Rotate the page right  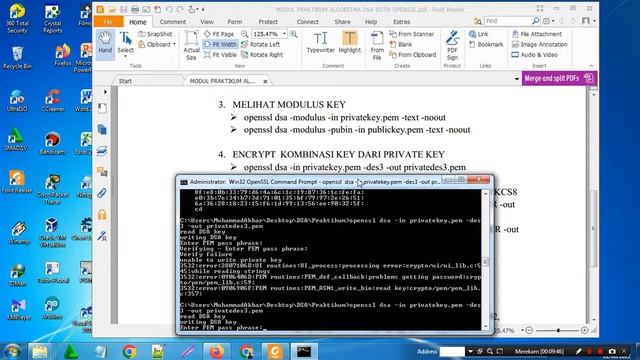[262, 54]
